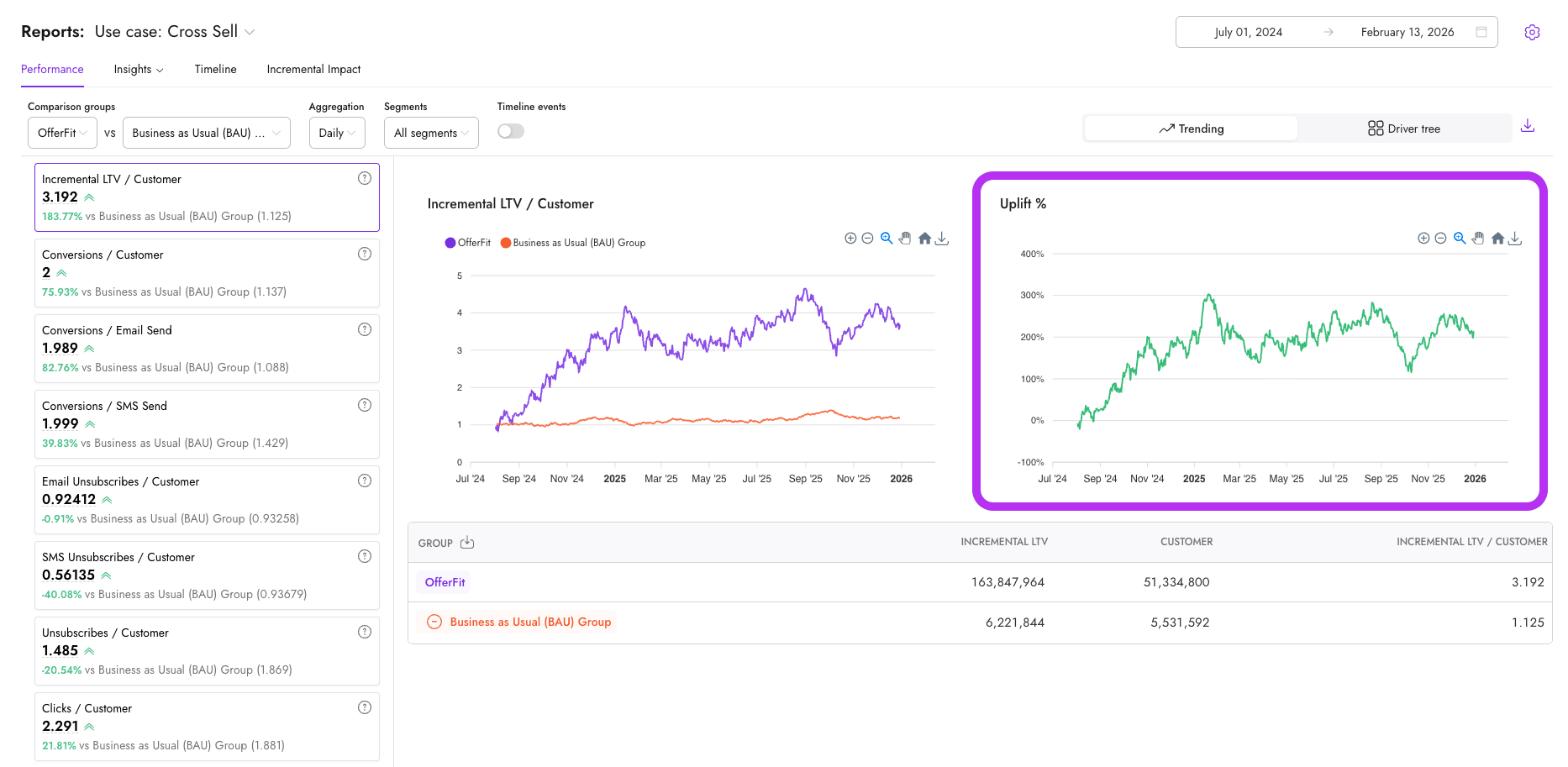This screenshot has width=1568, height=767.
Task: Open the help tooltip on Conversions / Customer card
Action: [365, 253]
